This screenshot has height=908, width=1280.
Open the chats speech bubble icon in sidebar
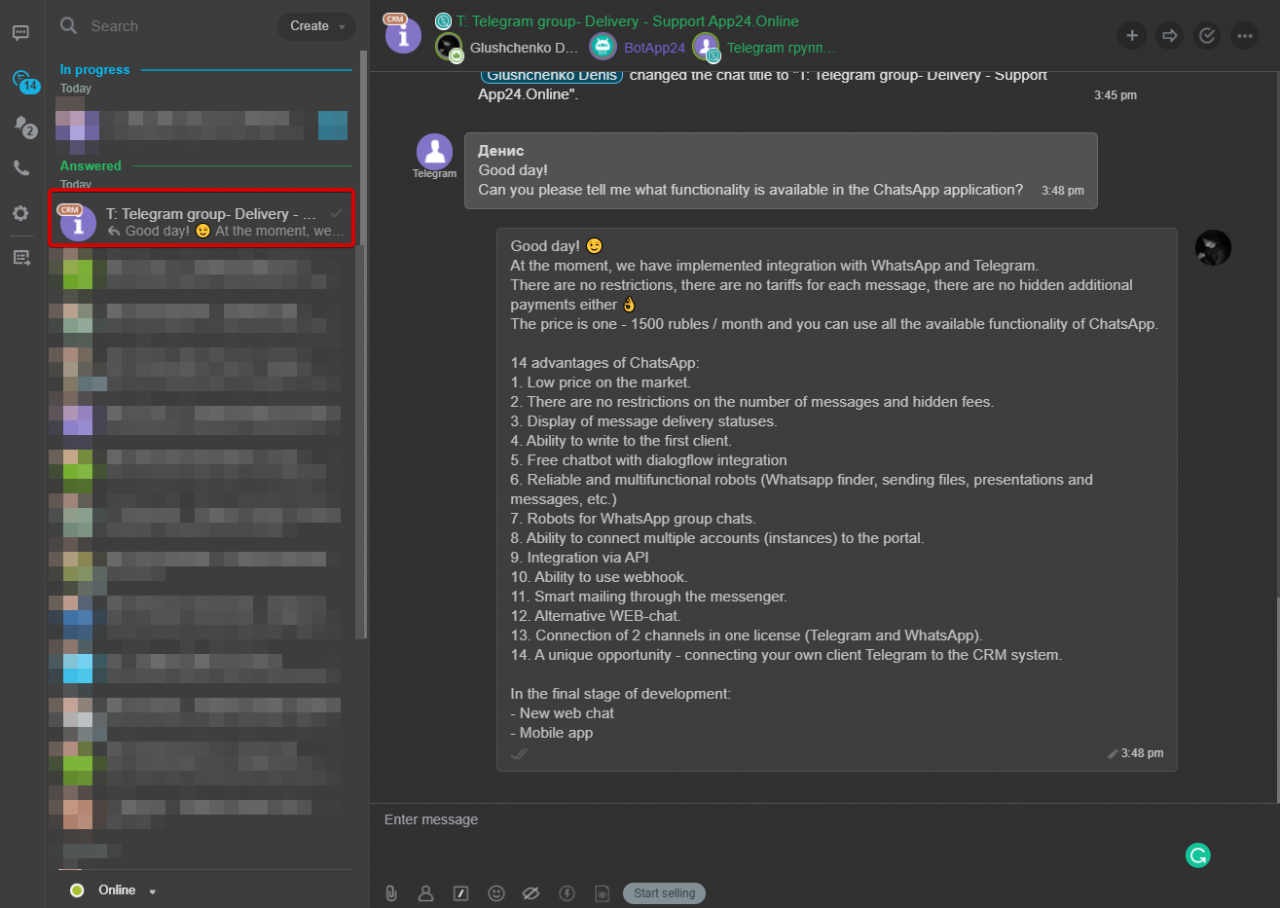20,33
